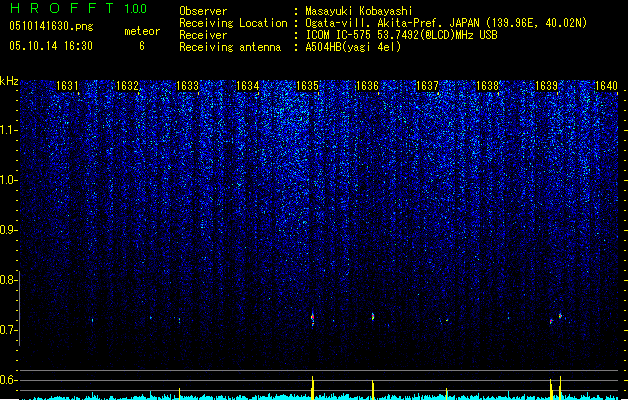This screenshot has width=629, height=400.
Task: Click the kHz axis unit label
Action: [9, 81]
